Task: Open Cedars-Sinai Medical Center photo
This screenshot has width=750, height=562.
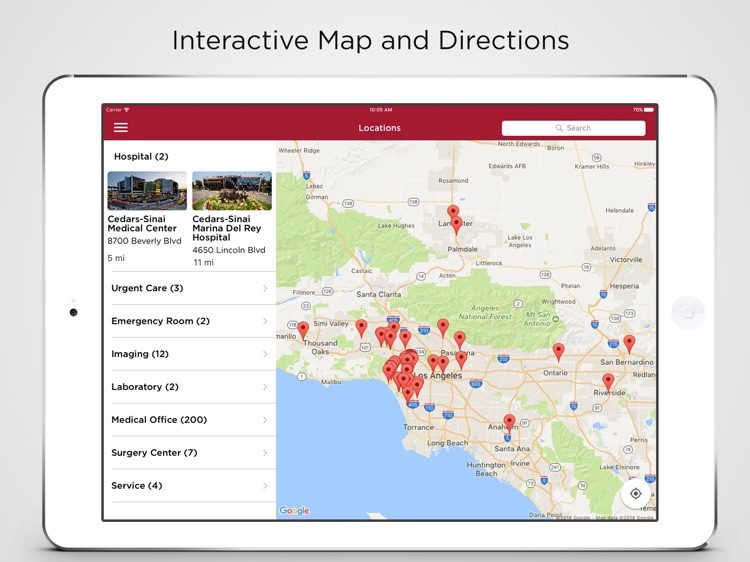Action: click(147, 191)
